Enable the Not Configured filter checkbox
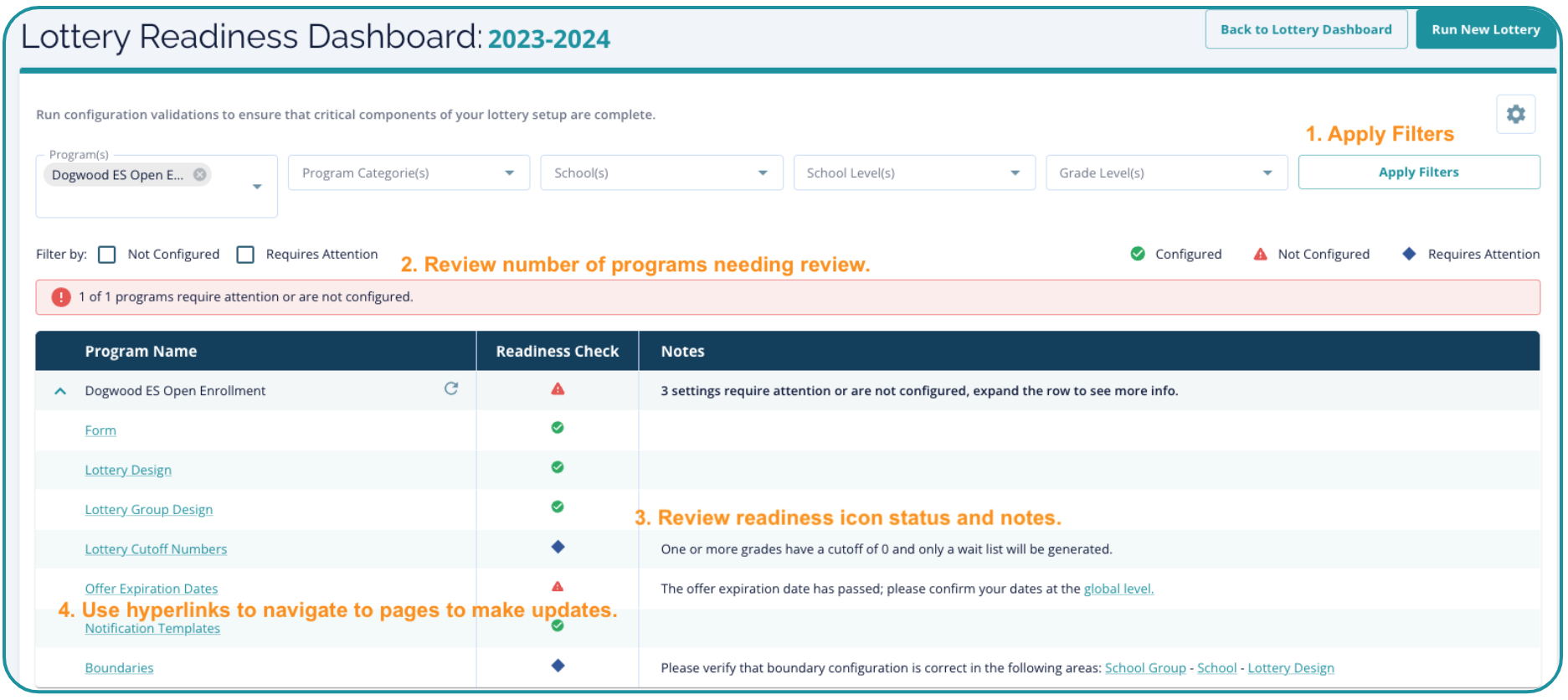This screenshot has height=700, width=1568. tap(107, 255)
